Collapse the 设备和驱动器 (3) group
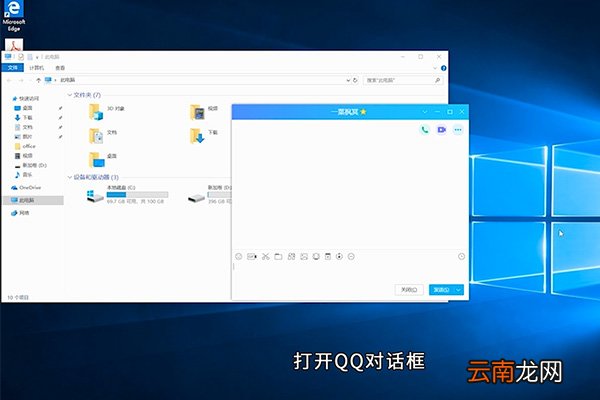This screenshot has width=600, height=400. click(70, 177)
